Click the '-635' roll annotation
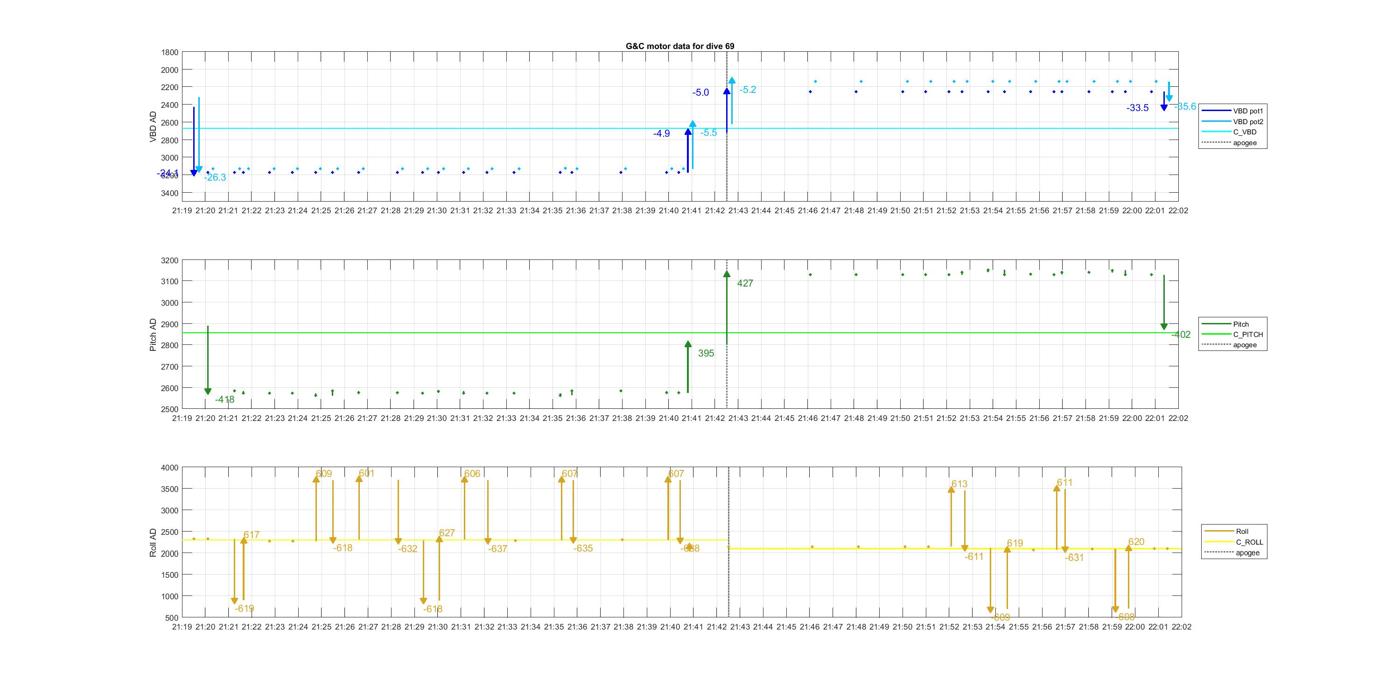This screenshot has width=1400, height=693. point(583,549)
